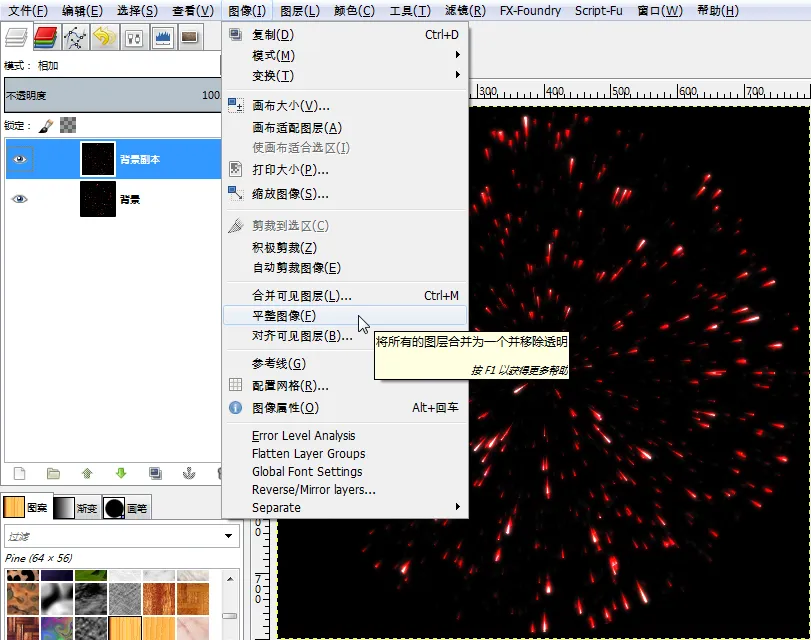Image resolution: width=811 pixels, height=640 pixels.
Task: Open the 图层(L) menu
Action: [x=300, y=10]
